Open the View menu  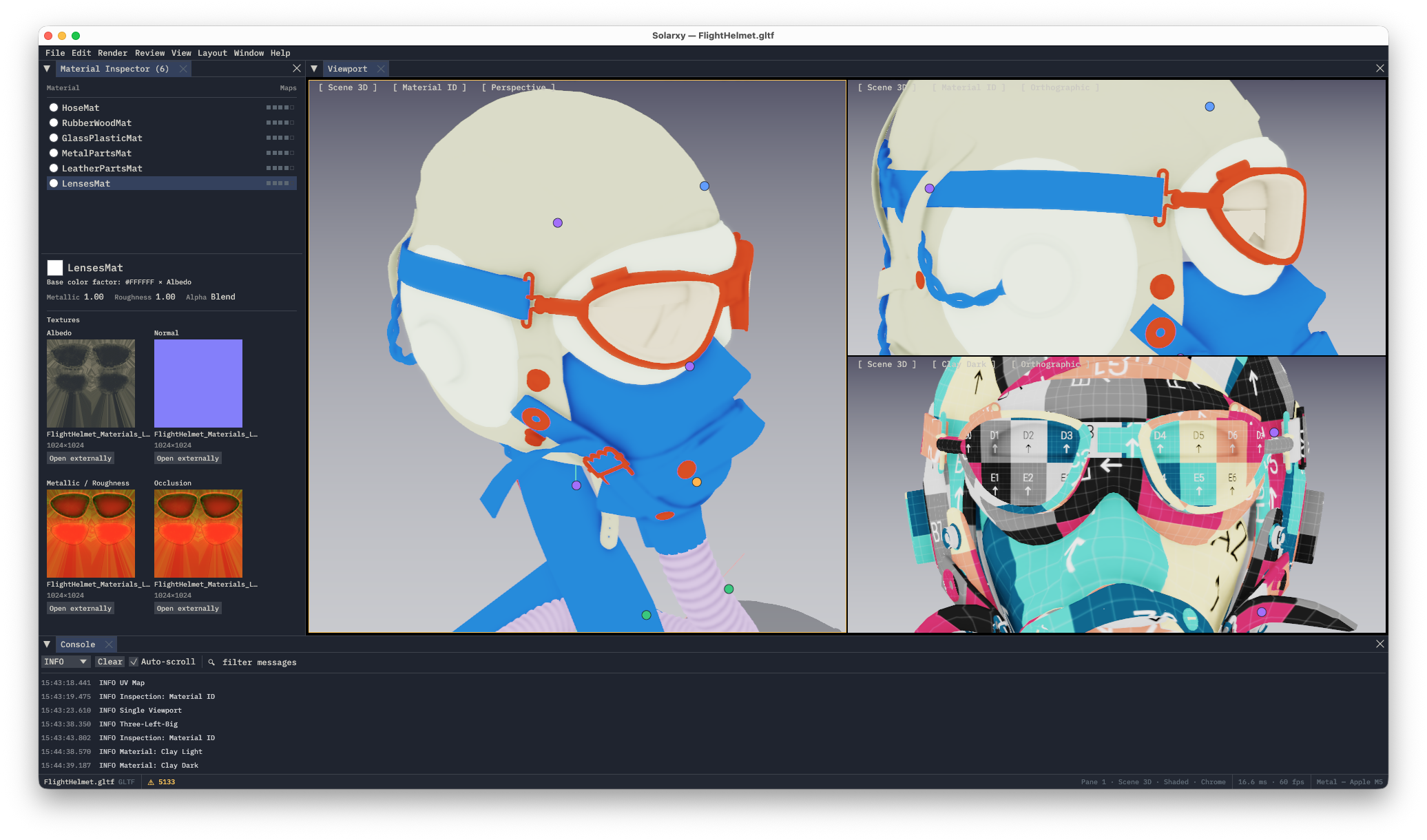click(x=181, y=53)
